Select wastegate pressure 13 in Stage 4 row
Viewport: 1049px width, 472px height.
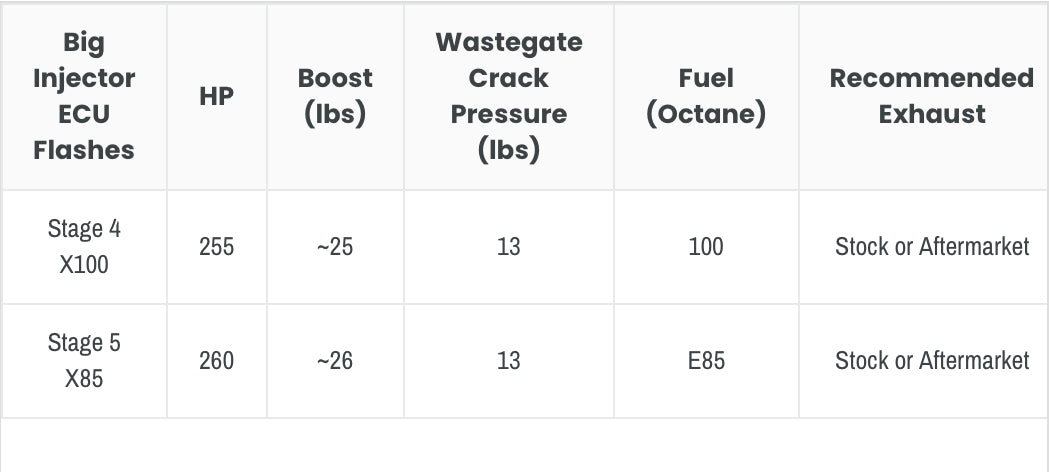pyautogui.click(x=509, y=246)
